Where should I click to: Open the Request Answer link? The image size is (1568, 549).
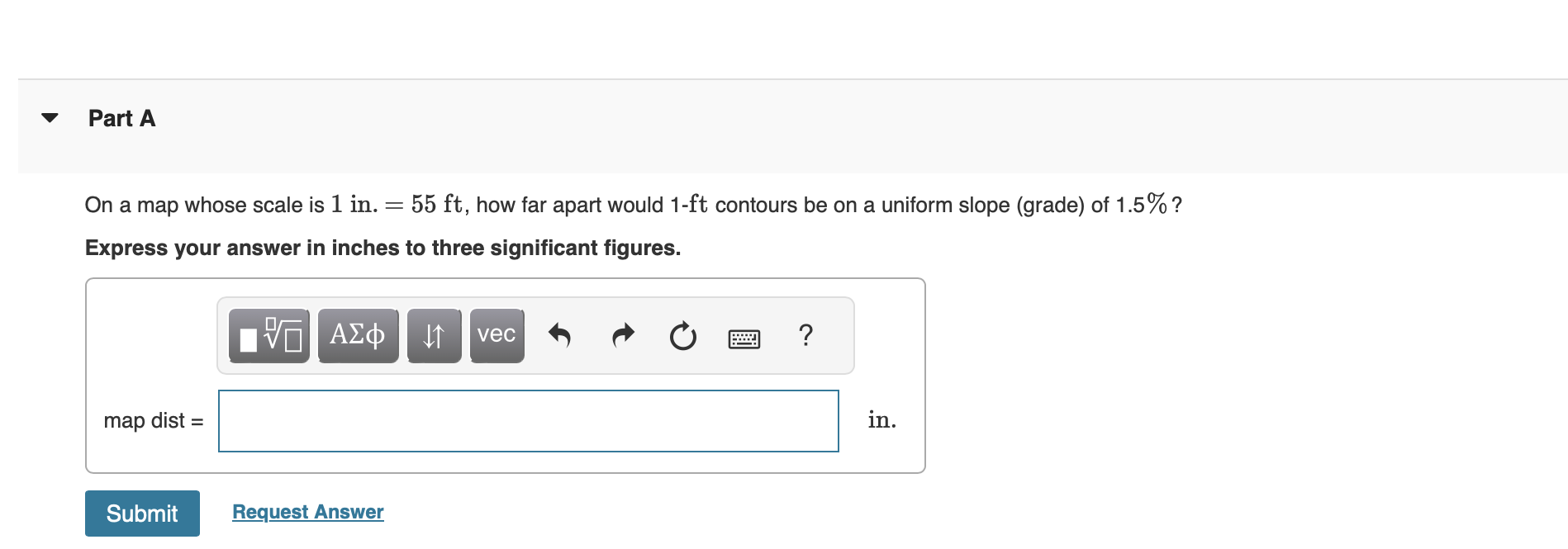pyautogui.click(x=306, y=511)
